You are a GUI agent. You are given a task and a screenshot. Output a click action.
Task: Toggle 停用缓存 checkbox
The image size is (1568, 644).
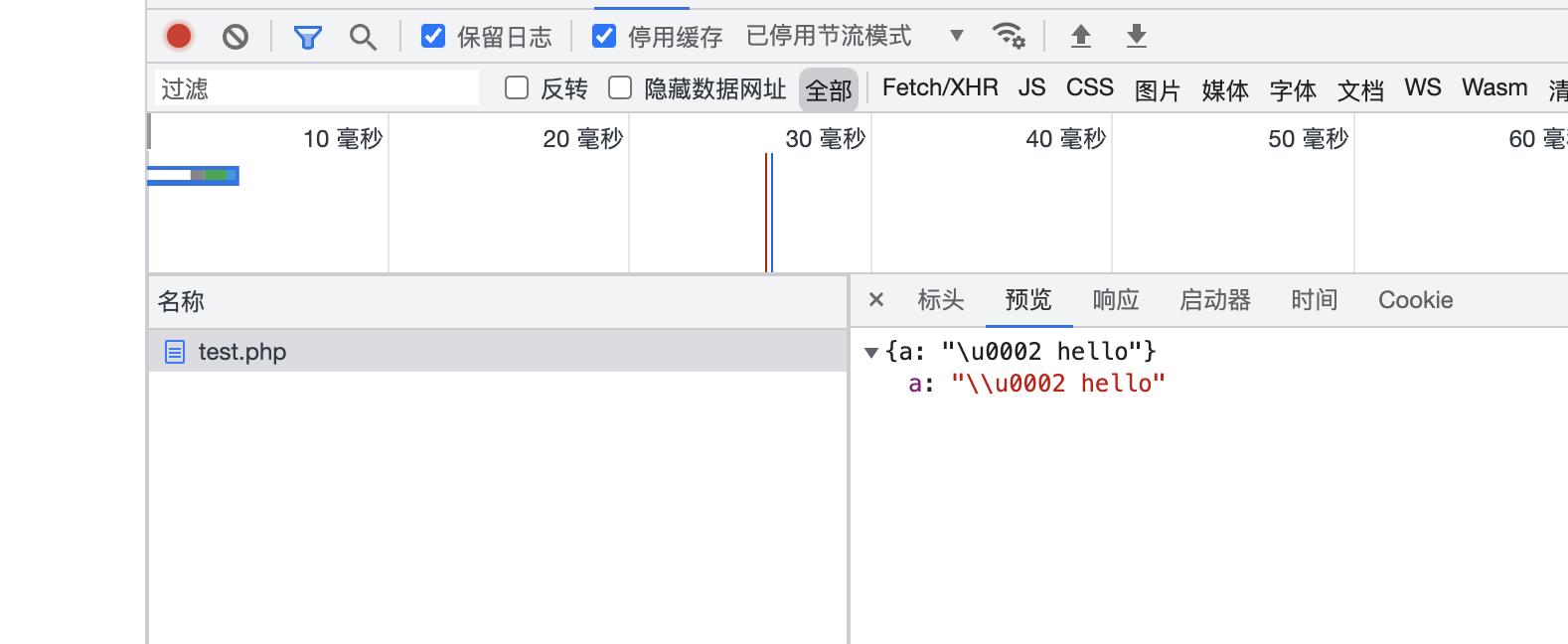(604, 37)
